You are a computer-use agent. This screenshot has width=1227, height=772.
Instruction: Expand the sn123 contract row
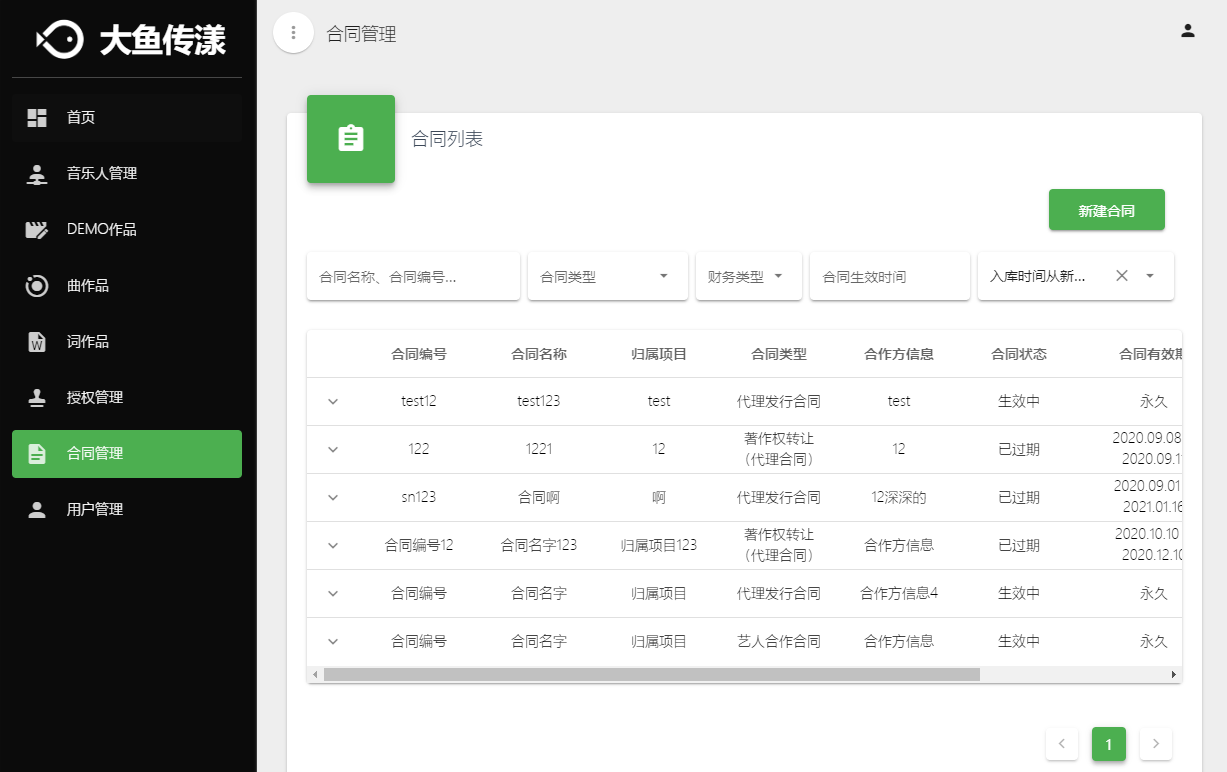pyautogui.click(x=333, y=498)
